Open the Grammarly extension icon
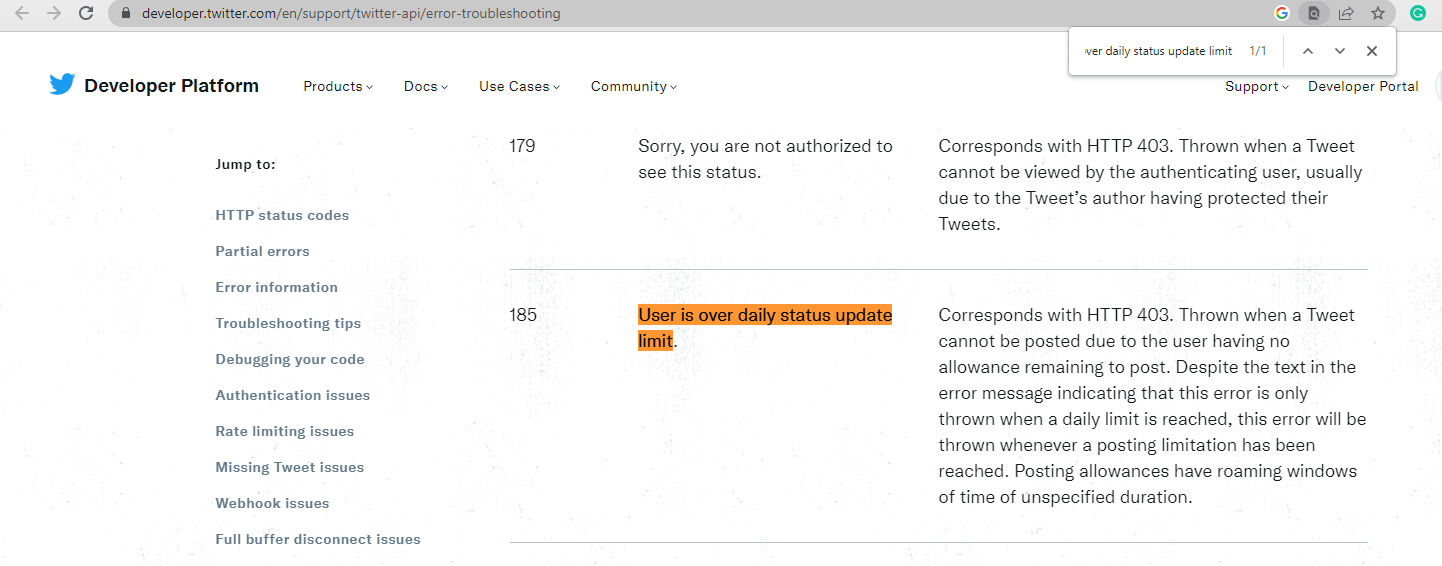 coord(1418,14)
